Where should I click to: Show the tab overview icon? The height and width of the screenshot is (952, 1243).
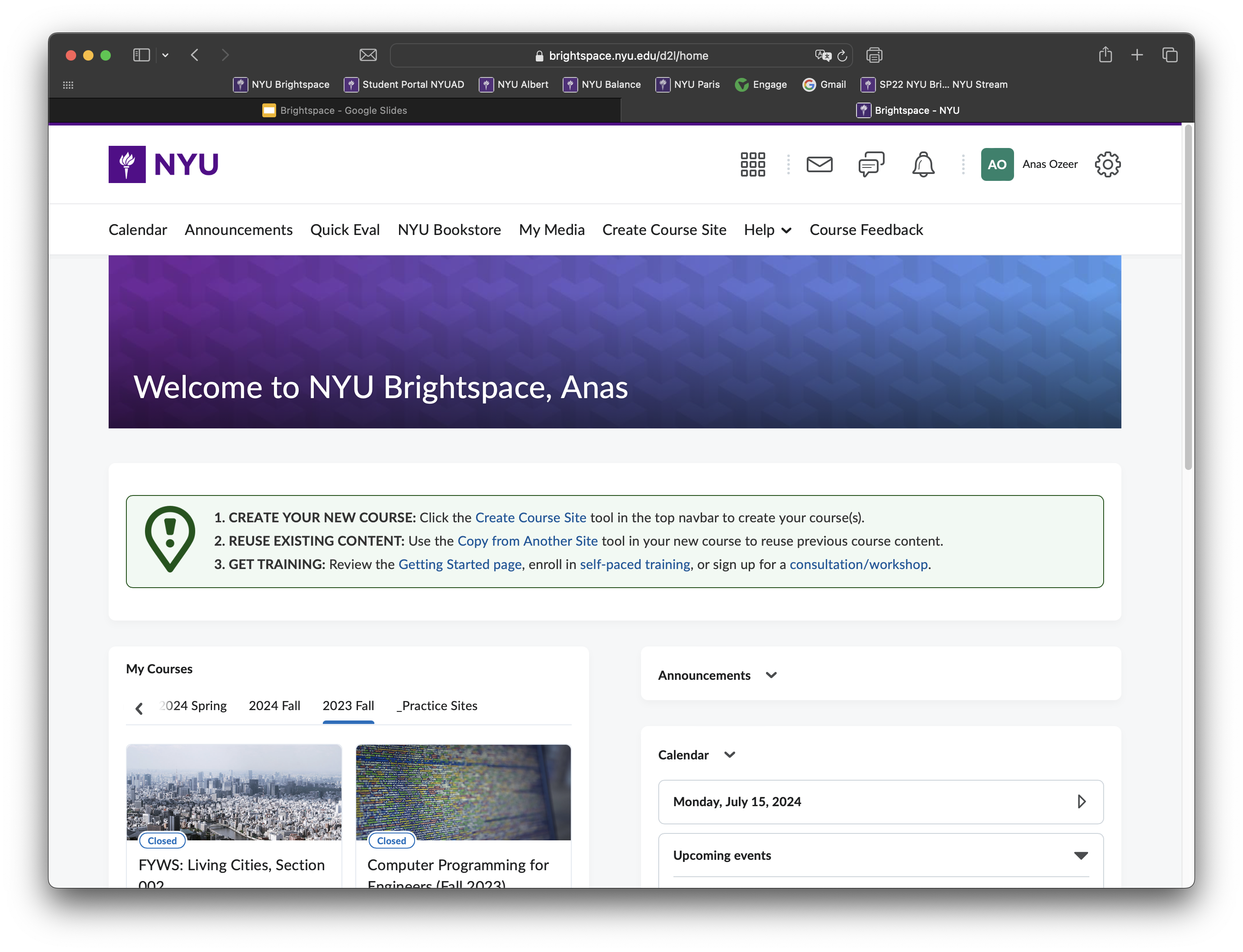[x=1169, y=55]
